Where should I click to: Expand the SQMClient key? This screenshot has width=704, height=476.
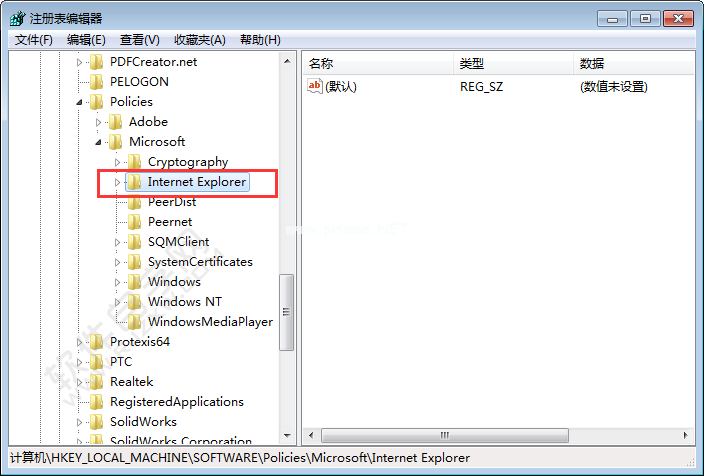(x=117, y=242)
